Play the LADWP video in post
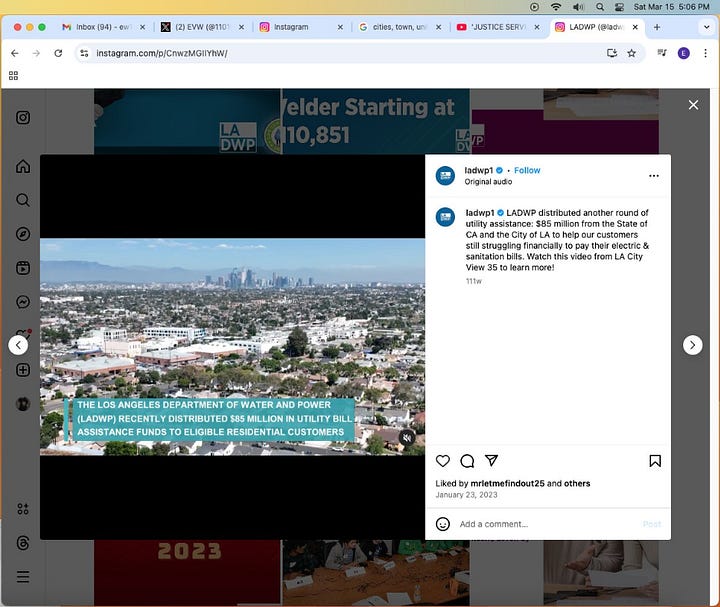Image resolution: width=720 pixels, height=607 pixels. 232,347
